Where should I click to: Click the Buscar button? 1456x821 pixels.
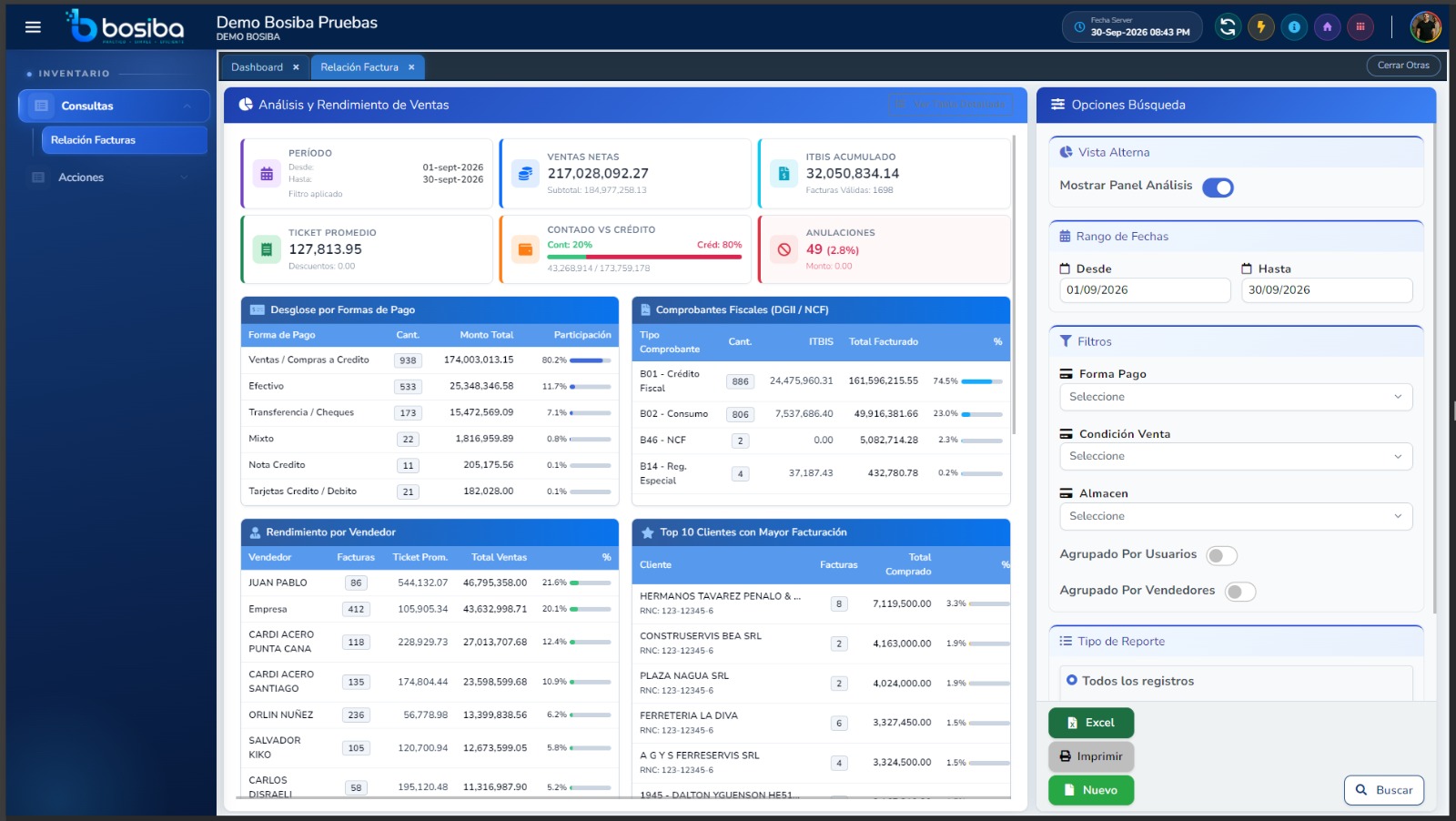tap(1384, 790)
